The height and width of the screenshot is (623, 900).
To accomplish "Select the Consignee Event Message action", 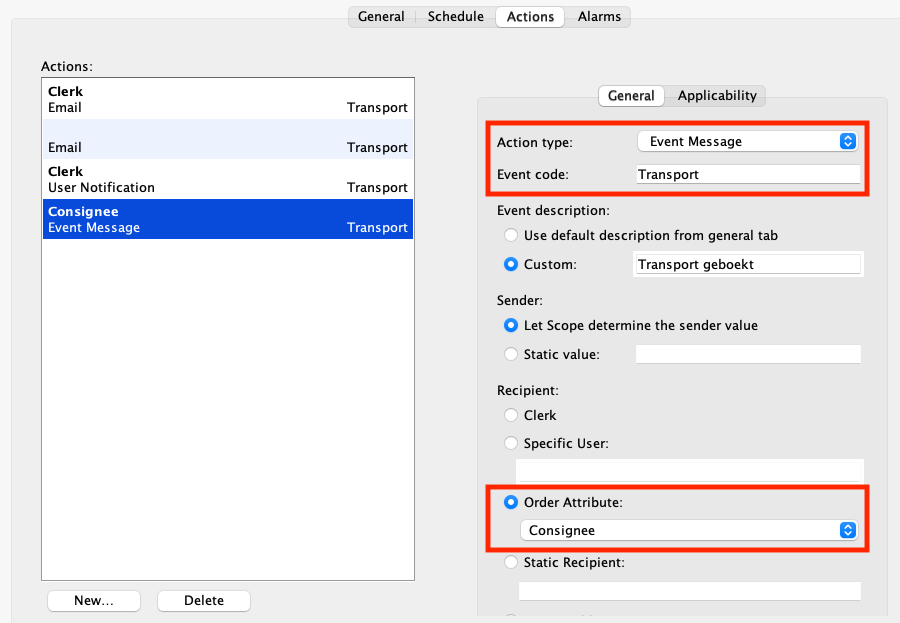I will coord(227,220).
